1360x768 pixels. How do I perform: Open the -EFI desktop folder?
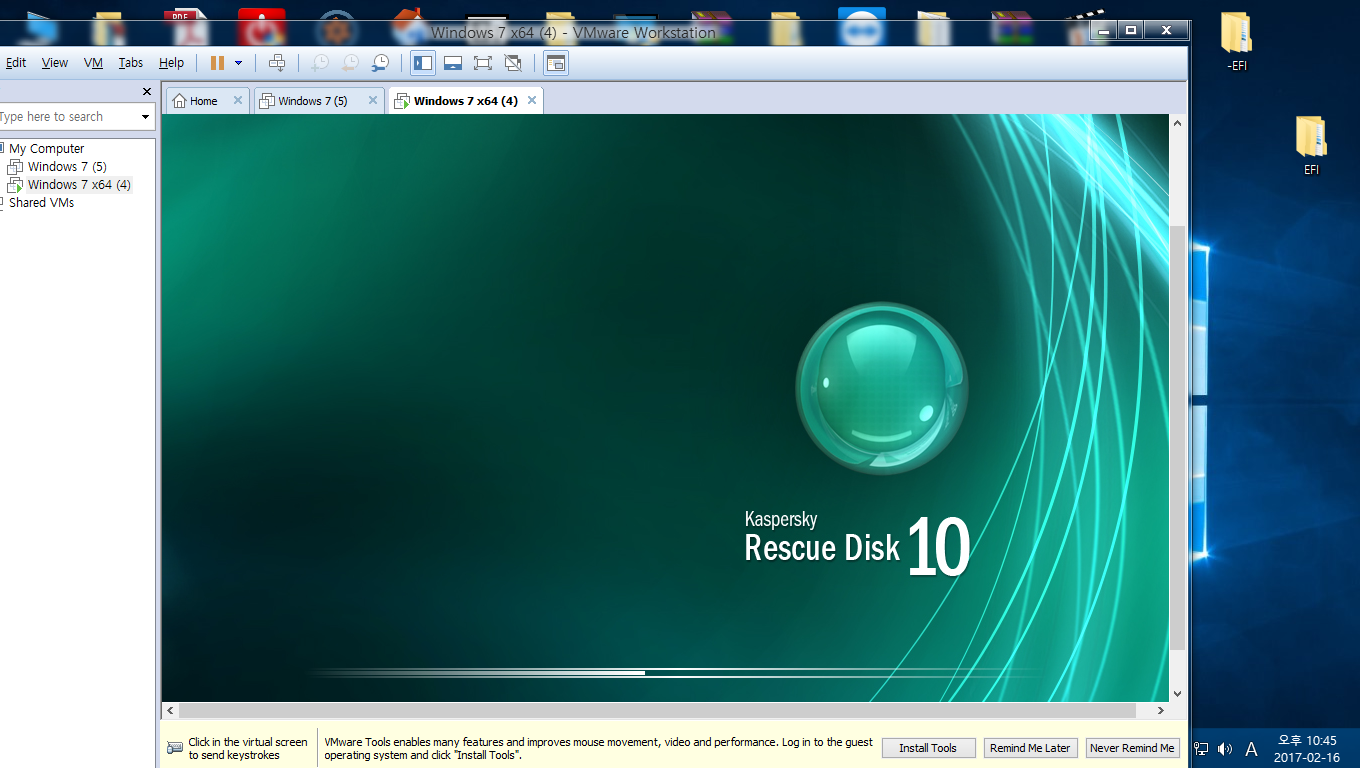coord(1237,42)
